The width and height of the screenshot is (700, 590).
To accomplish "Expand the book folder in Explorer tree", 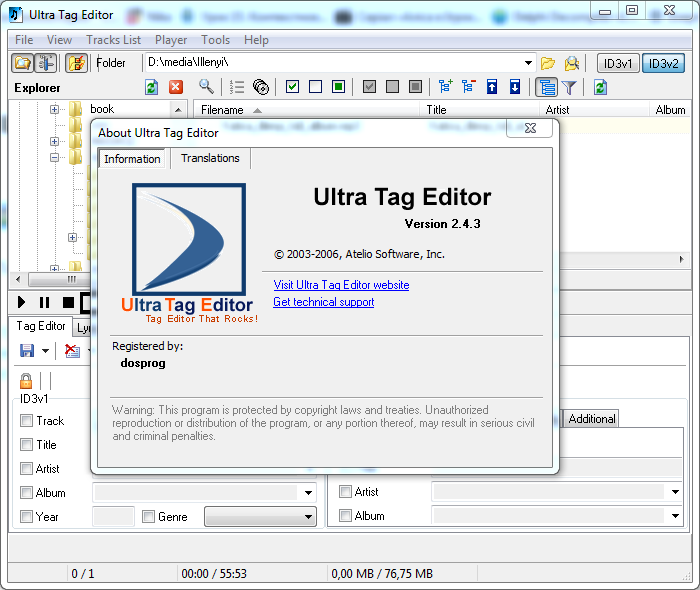I will click(55, 109).
